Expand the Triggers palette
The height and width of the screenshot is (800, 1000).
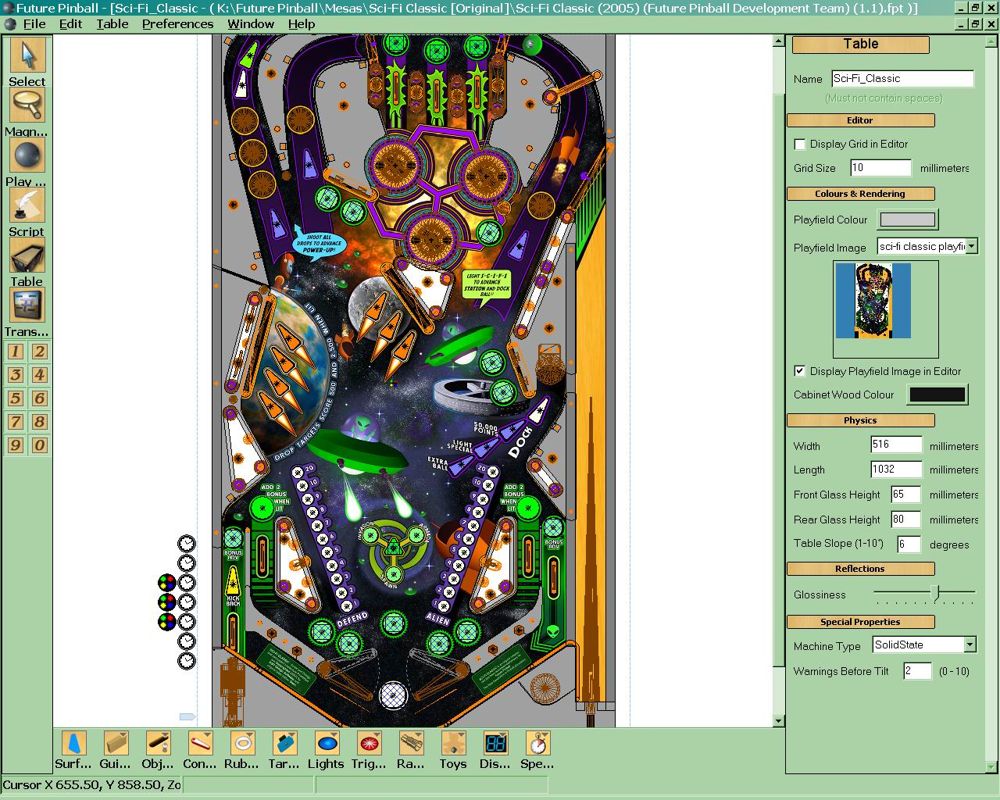point(368,743)
